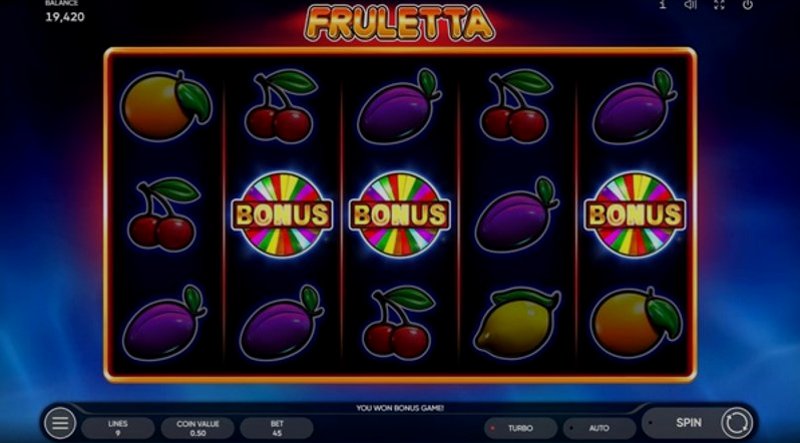Click the Bonus wheel on third reel
Screen dimensions: 800x443
pyautogui.click(x=399, y=214)
